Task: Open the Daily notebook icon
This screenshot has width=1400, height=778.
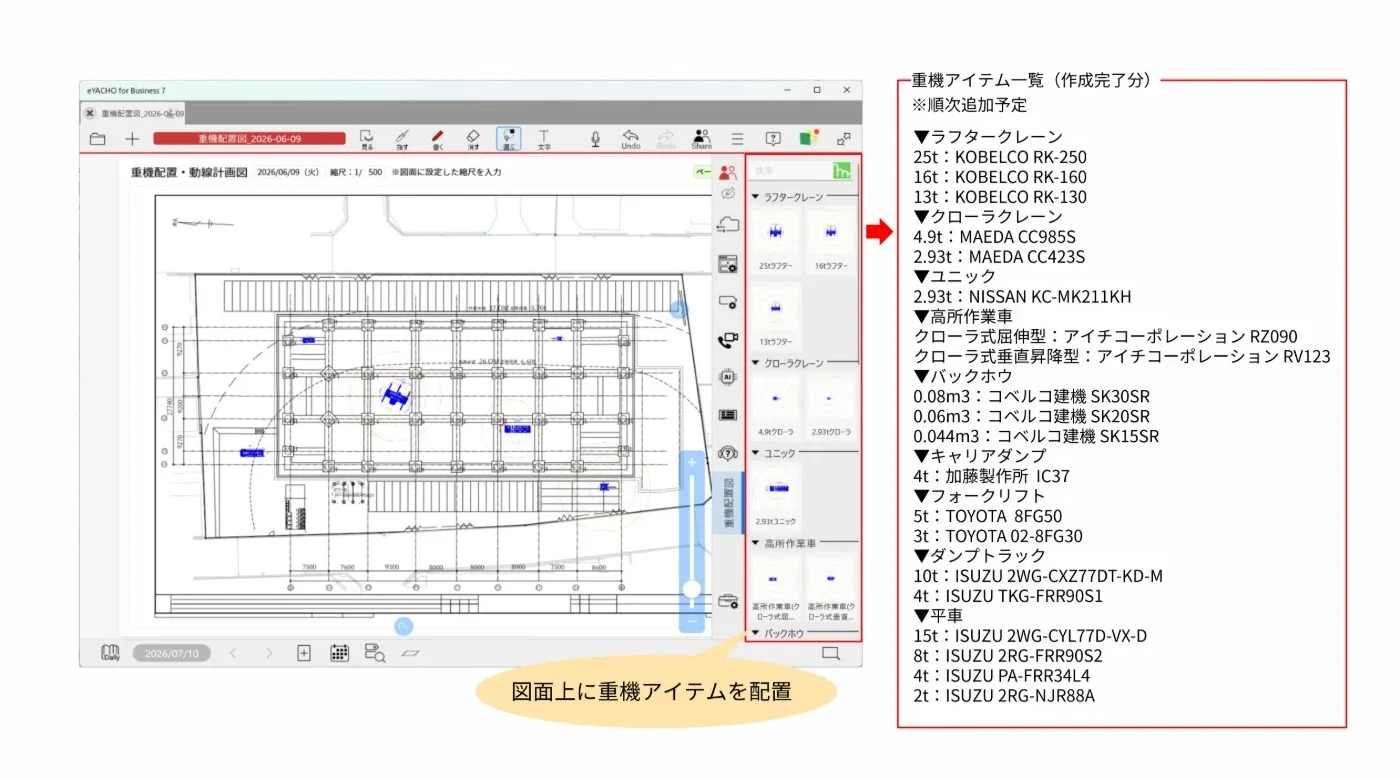Action: click(110, 653)
